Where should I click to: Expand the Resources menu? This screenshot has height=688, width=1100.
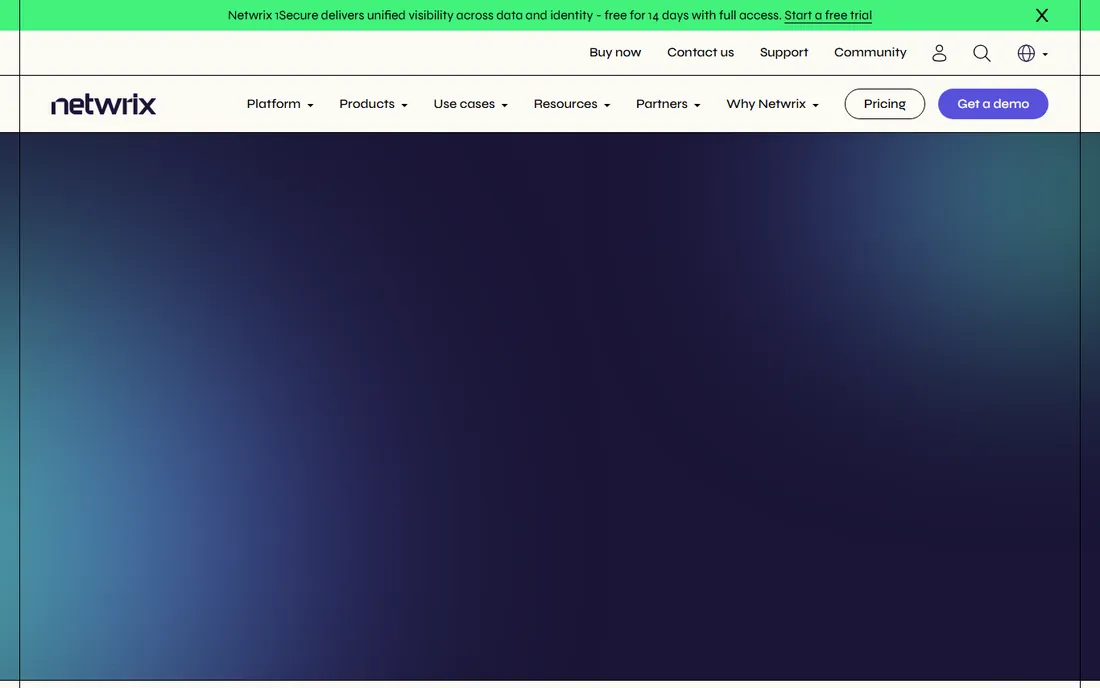(x=572, y=104)
